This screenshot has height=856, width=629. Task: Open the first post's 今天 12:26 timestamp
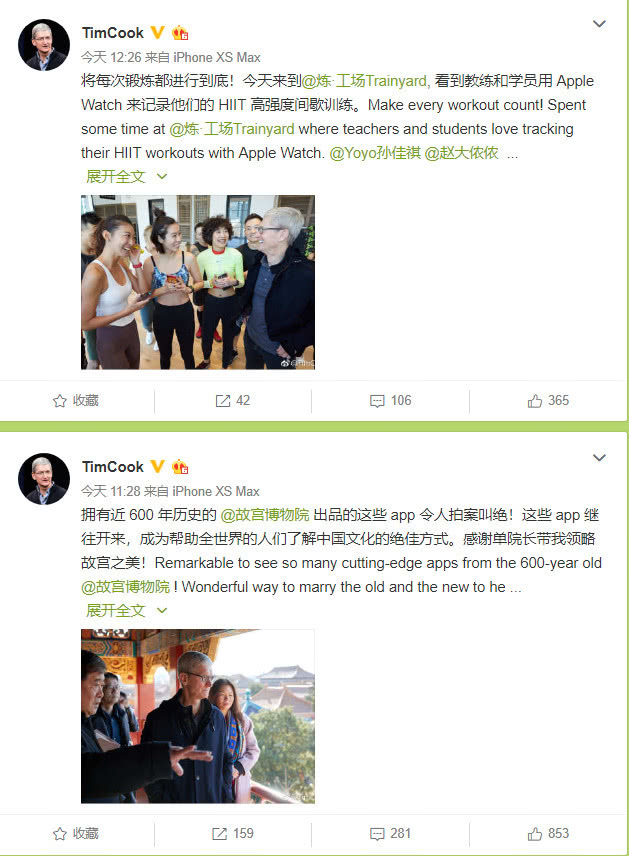[x=111, y=57]
